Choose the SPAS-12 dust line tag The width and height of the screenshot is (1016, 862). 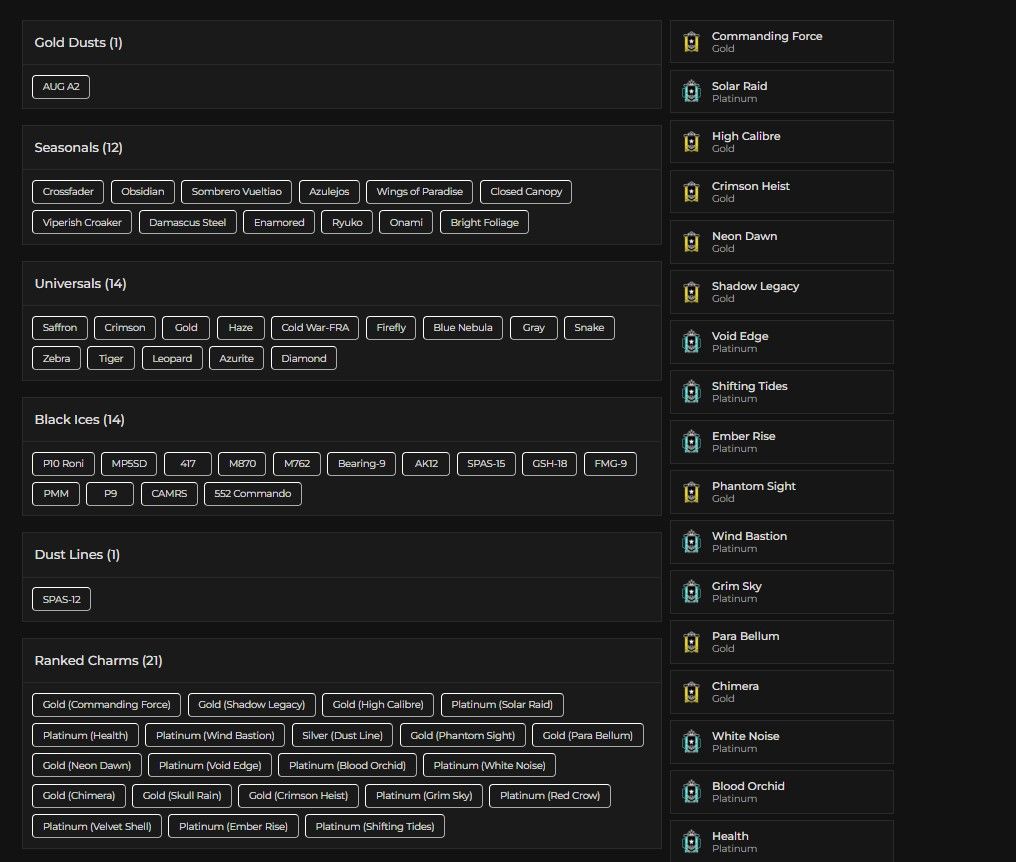62,600
